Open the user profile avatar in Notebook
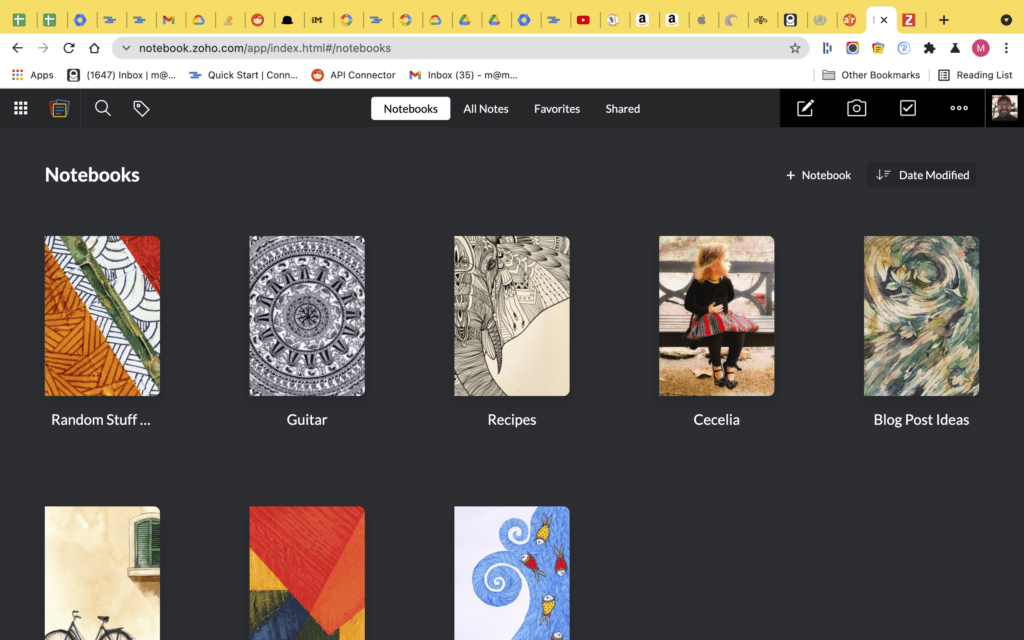 (x=1004, y=108)
